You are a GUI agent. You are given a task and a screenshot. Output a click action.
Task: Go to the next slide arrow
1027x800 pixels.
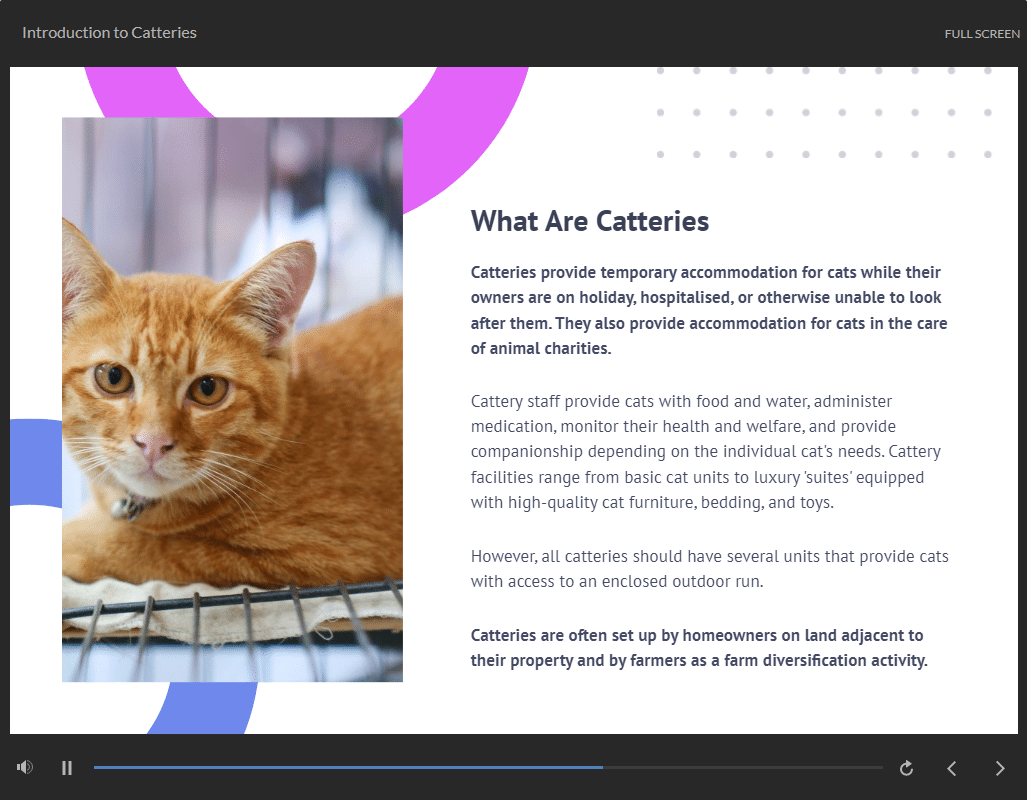999,768
